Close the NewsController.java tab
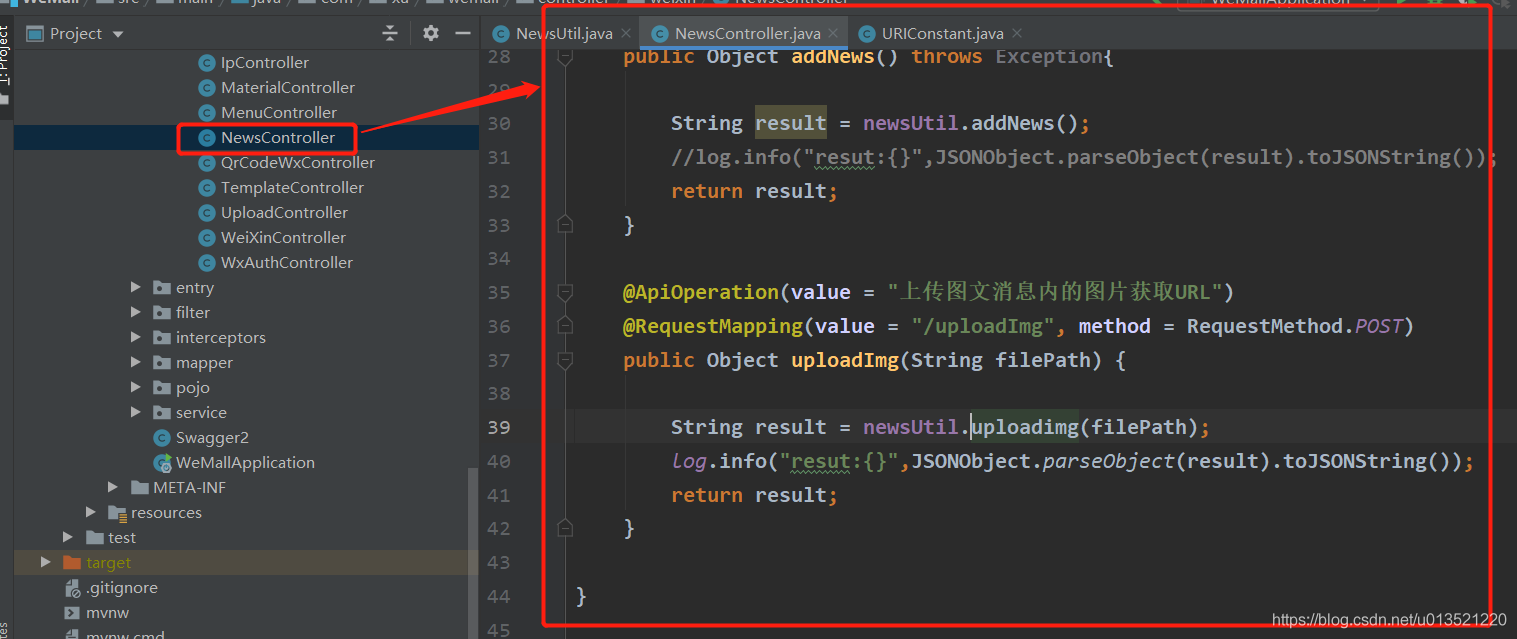The height and width of the screenshot is (639, 1517). click(x=833, y=34)
